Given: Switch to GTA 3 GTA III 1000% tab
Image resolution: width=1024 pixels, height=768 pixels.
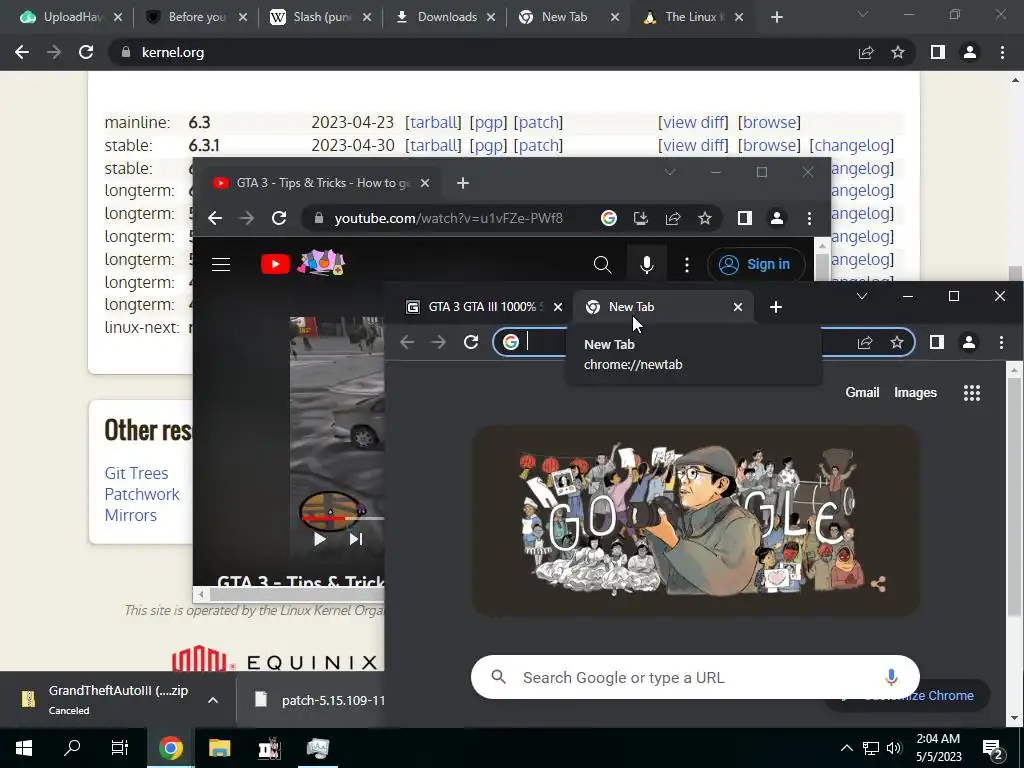Looking at the screenshot, I should 481,307.
